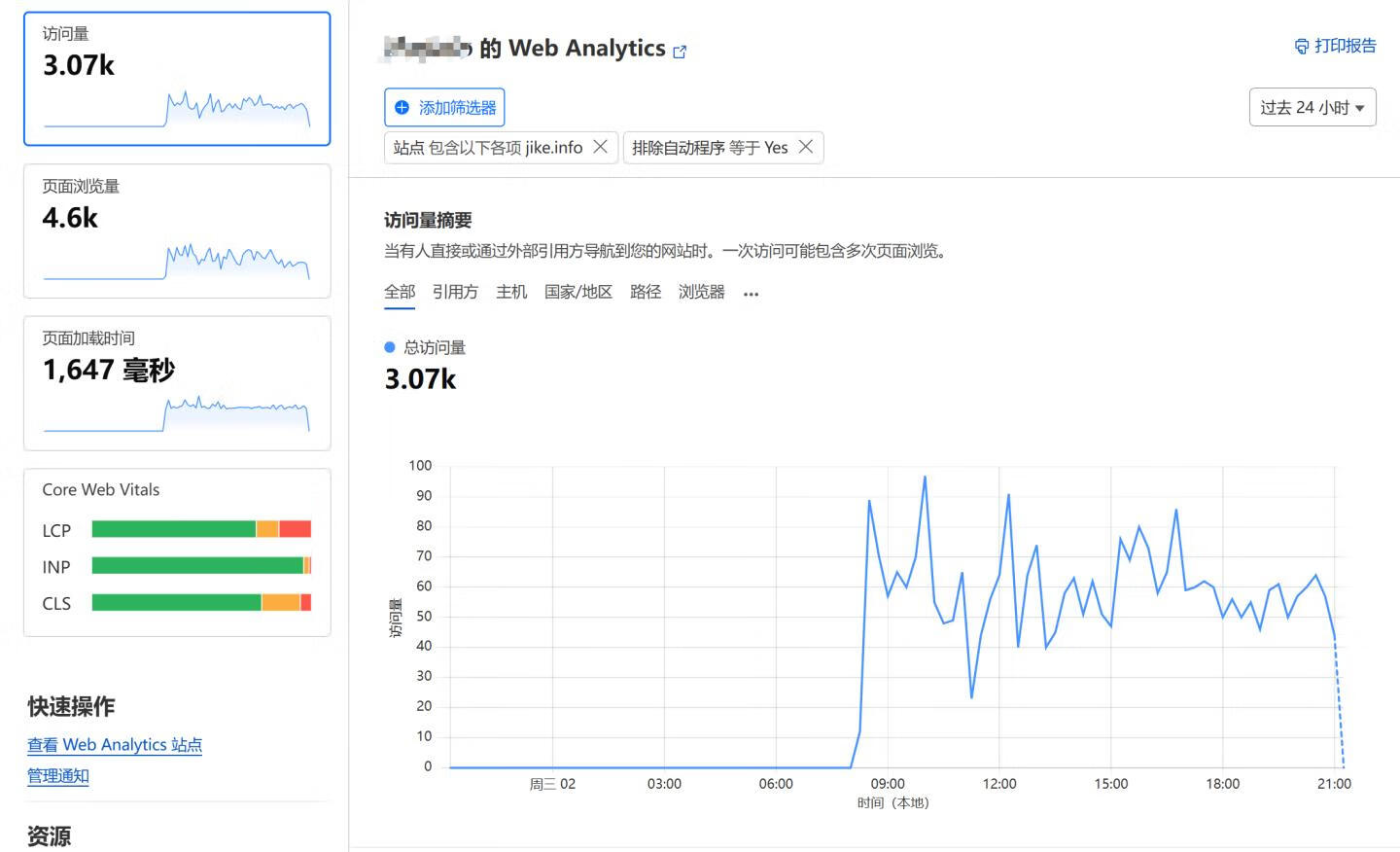
Task: Click the LCP bar in Core Web Vitals
Action: tap(201, 529)
